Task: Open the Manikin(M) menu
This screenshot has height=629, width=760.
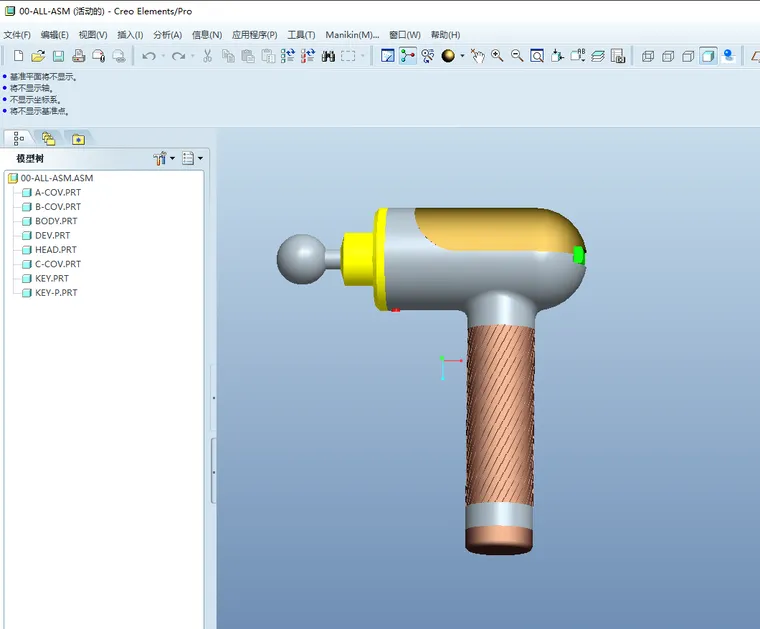Action: click(352, 35)
